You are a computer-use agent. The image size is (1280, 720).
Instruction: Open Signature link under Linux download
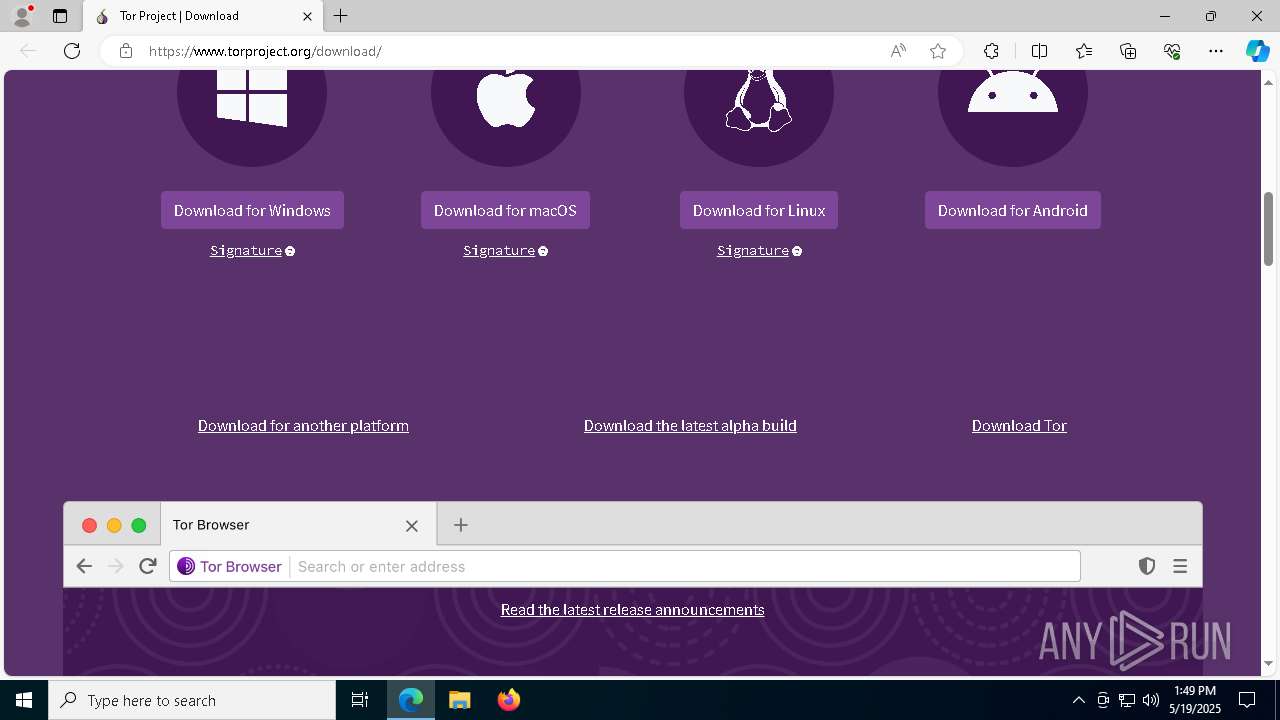tap(753, 251)
